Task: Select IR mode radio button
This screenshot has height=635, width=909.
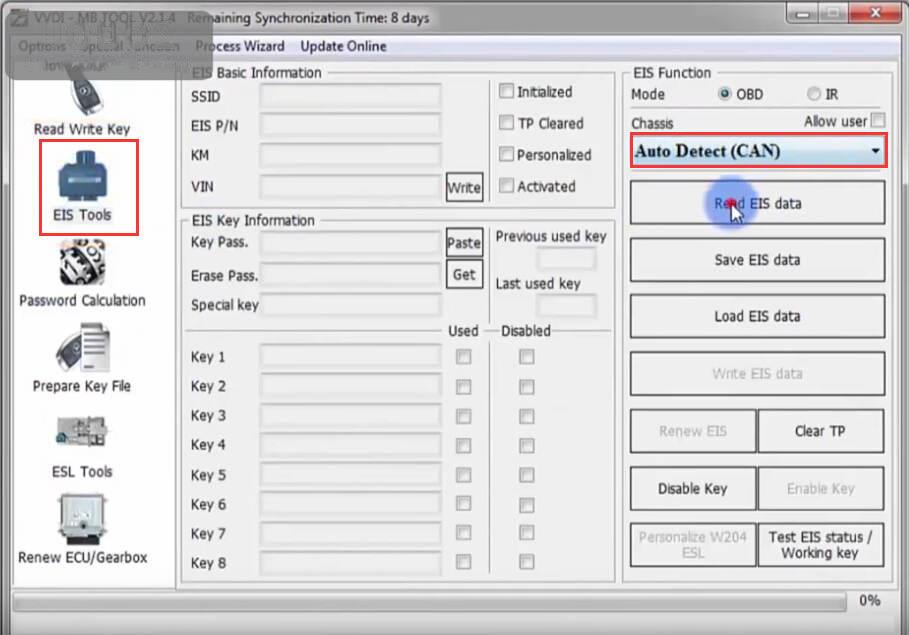Action: (x=814, y=93)
